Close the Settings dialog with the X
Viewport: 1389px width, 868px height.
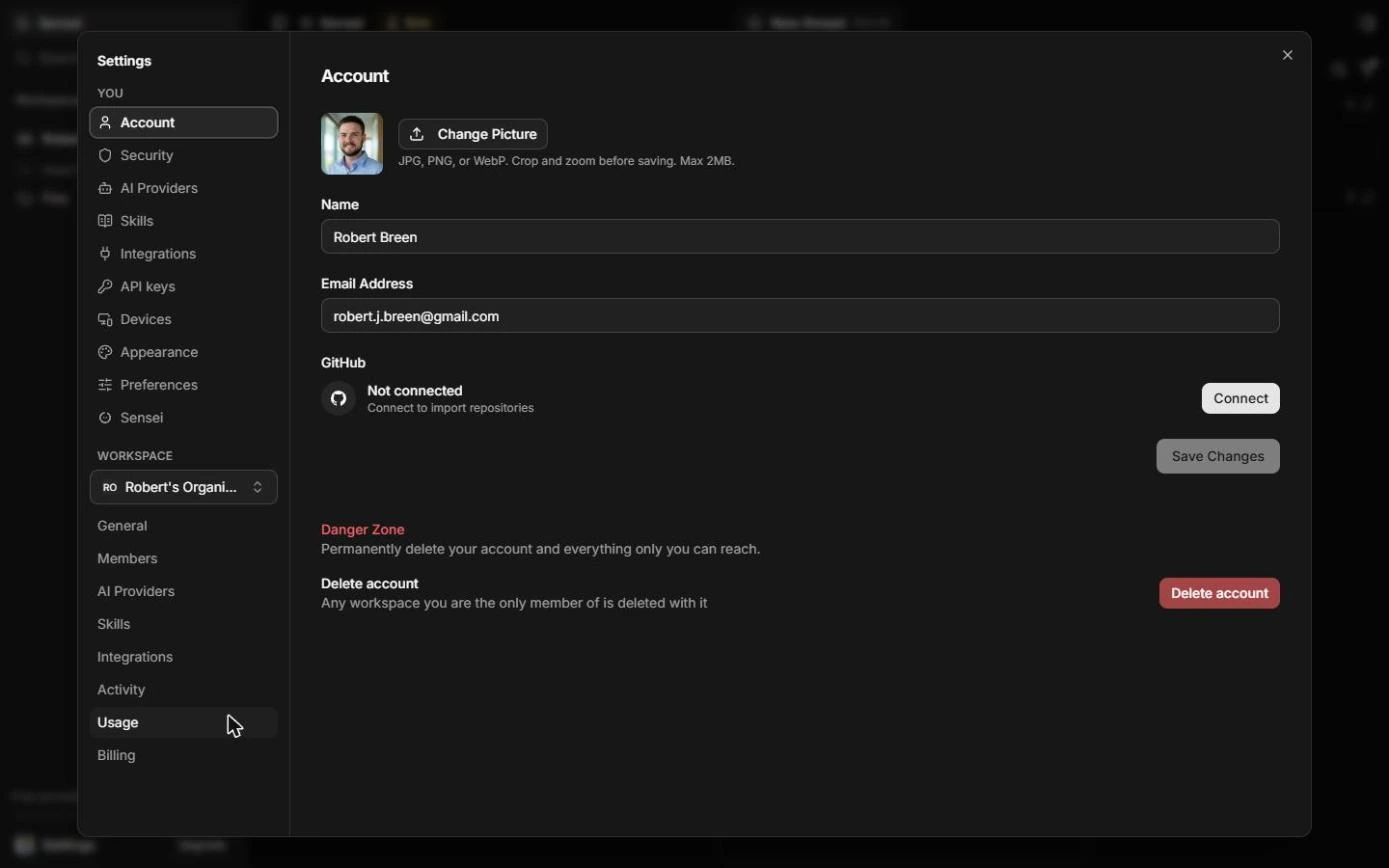point(1287,55)
